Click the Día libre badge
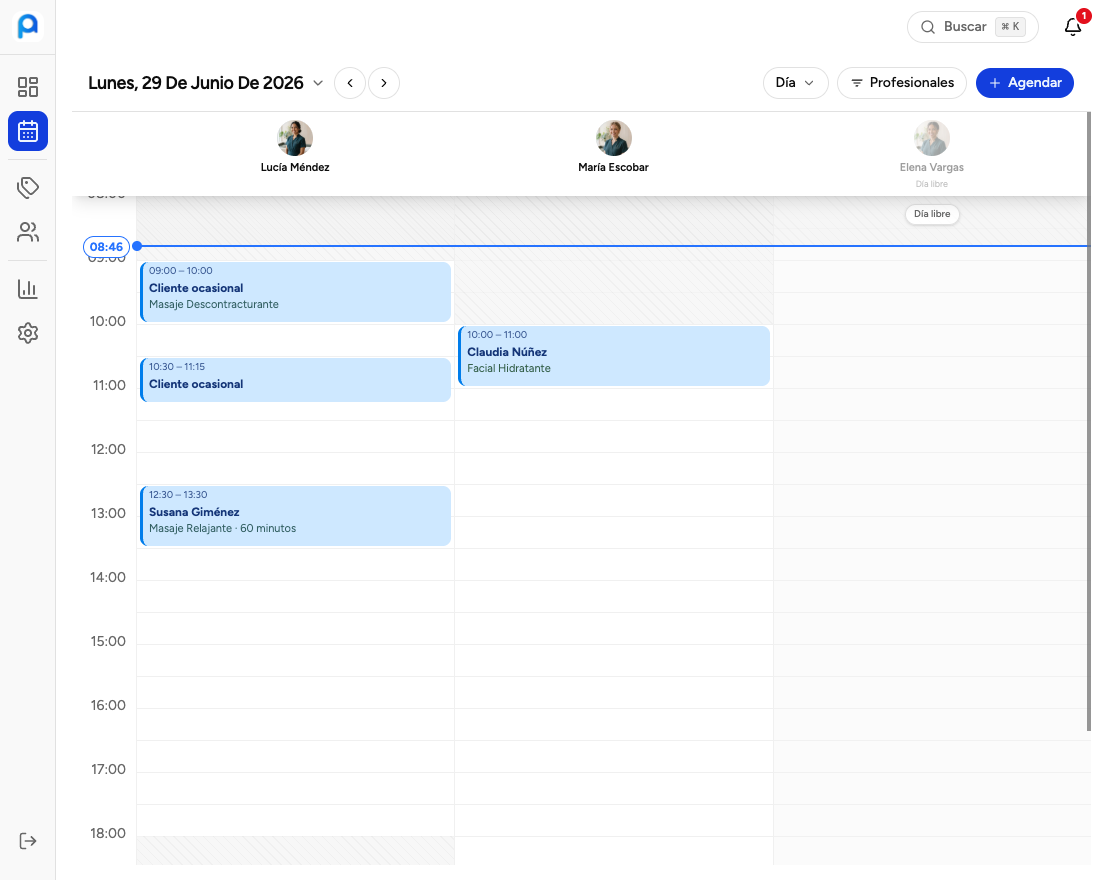 (x=932, y=214)
